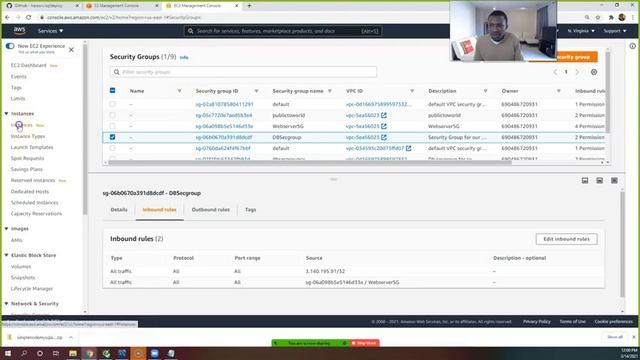Viewport: 640px width, 360px height.
Task: Open Launch Templates in sidebar
Action: pos(32,147)
